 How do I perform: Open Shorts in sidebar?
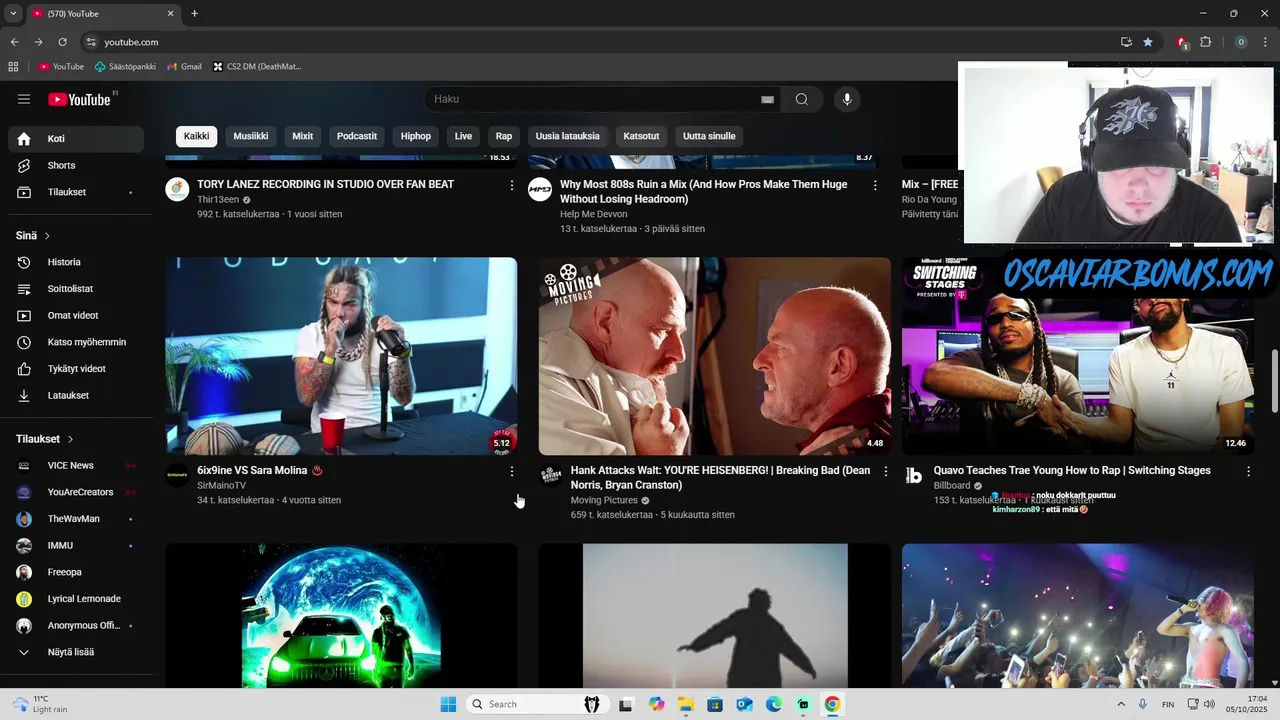click(x=76, y=165)
